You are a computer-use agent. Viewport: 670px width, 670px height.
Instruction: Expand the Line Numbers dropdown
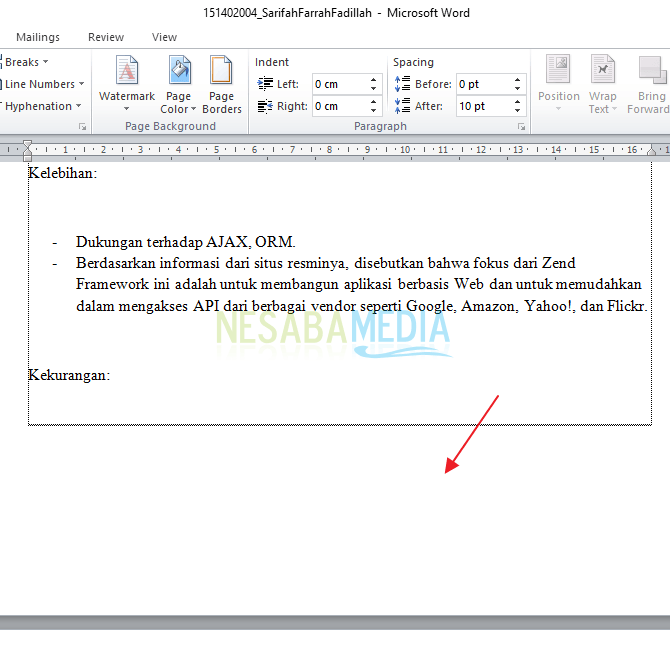43,84
